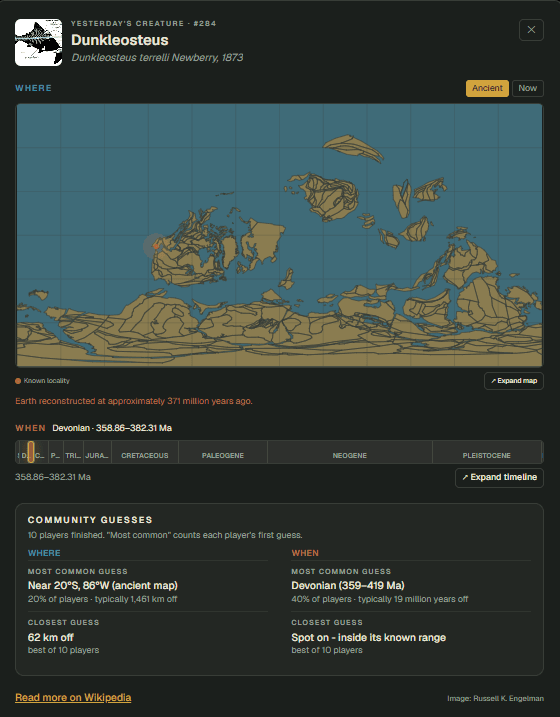Click the Near 20°S, 86°W most common guess

(103, 585)
